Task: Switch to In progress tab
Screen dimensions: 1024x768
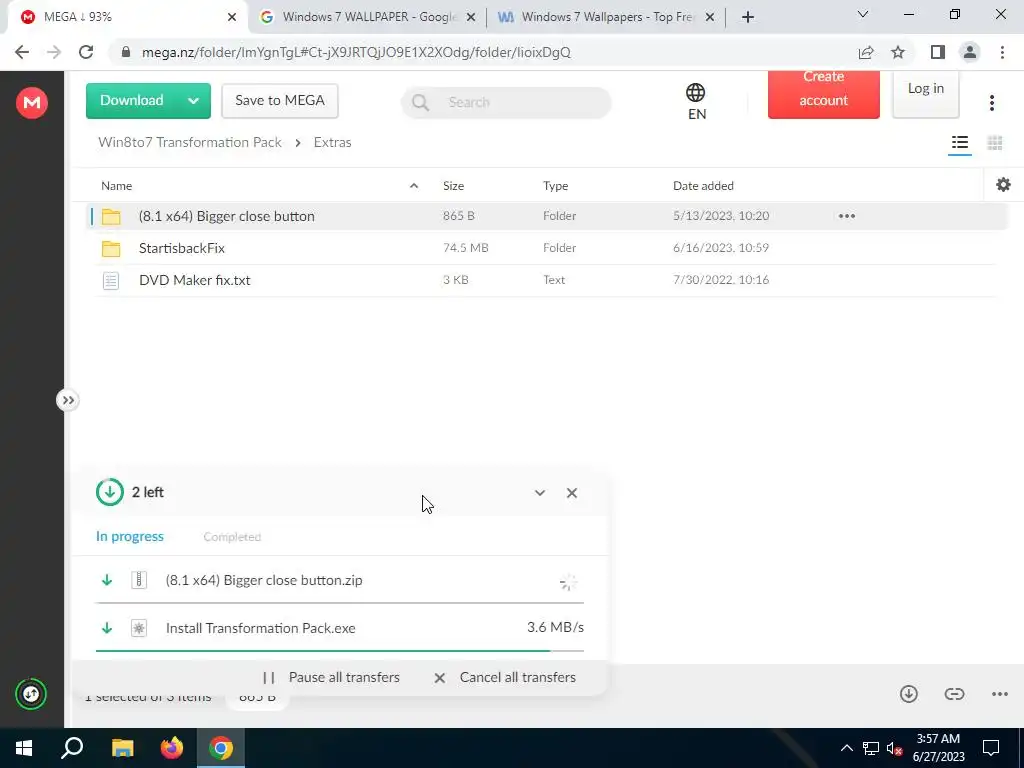Action: click(129, 537)
